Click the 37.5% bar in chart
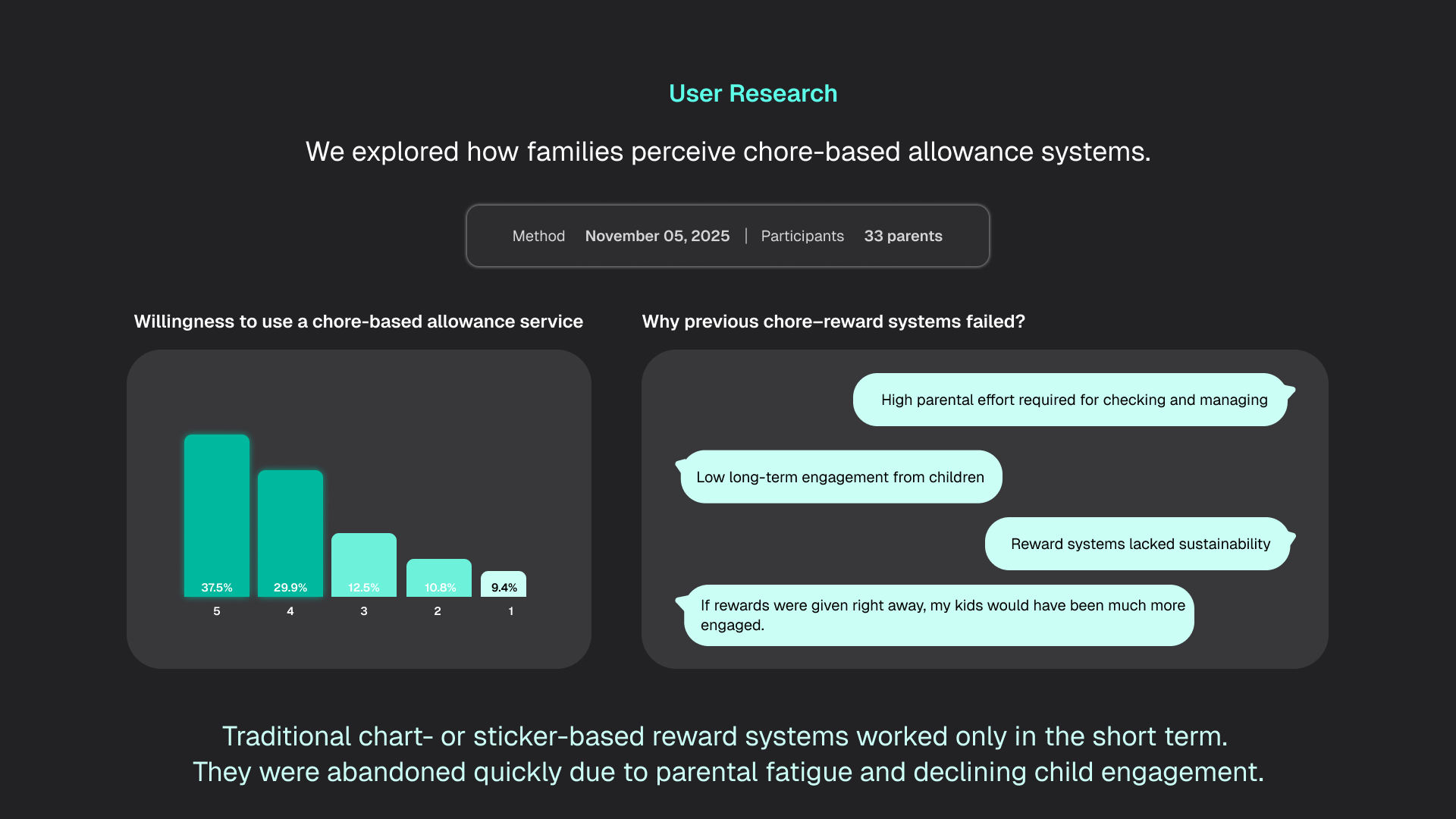The height and width of the screenshot is (819, 1456). (217, 516)
